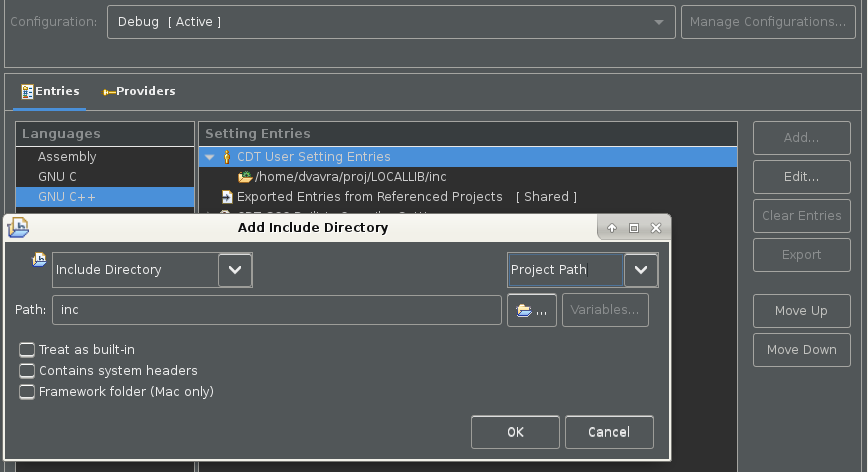Toggle Framework folder (Mac only) checkbox
Screen dimensions: 868x472
pos(27,392)
